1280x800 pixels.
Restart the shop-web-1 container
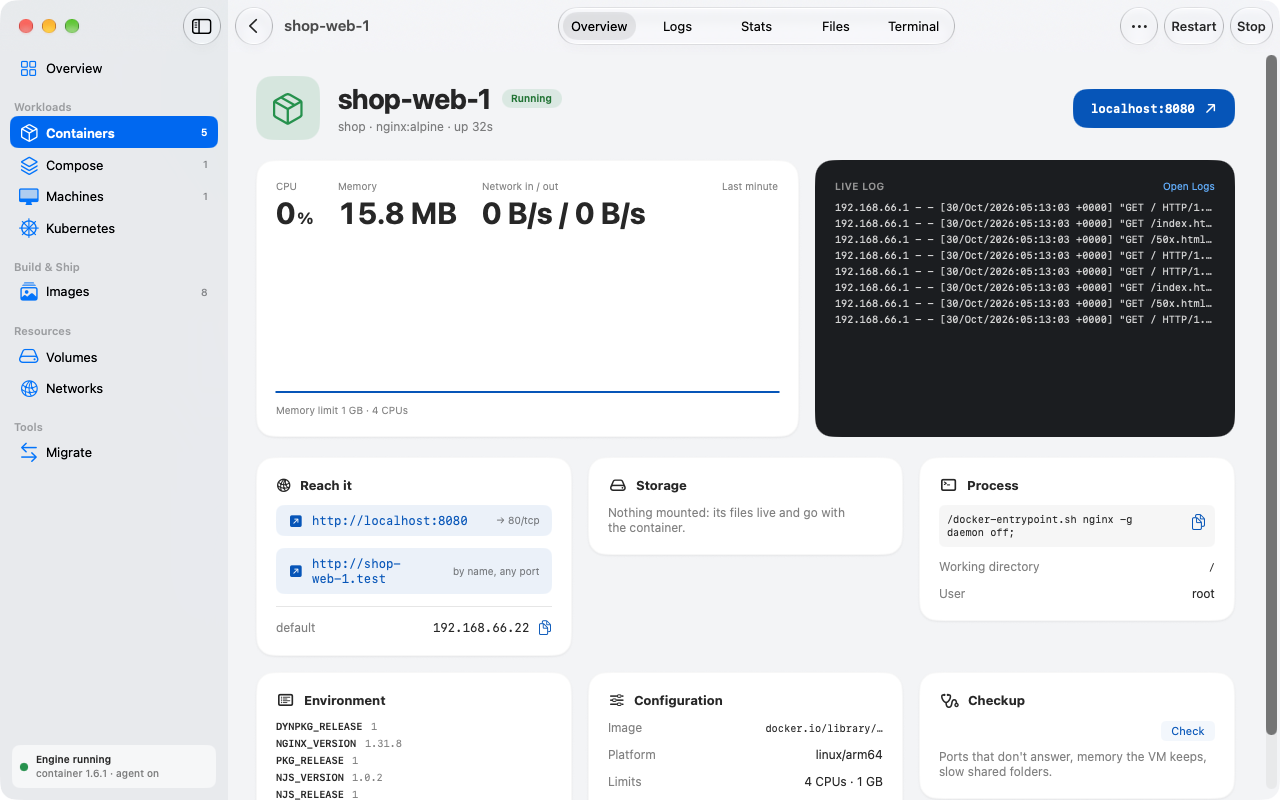tap(1194, 27)
